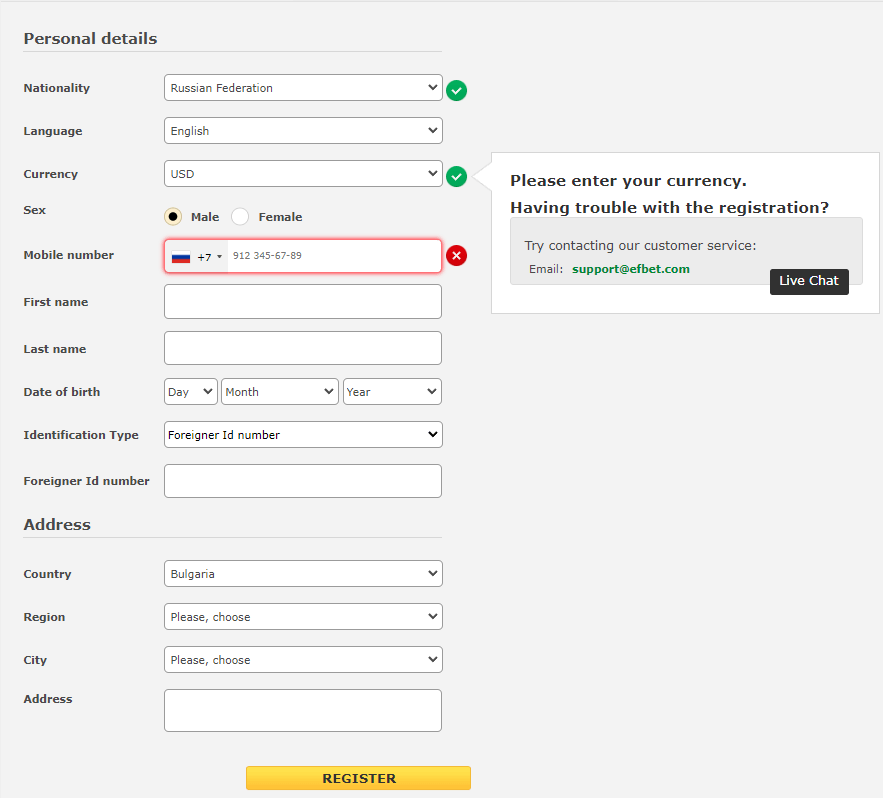Expand the Language dropdown showing English
The image size is (883, 798).
point(303,131)
